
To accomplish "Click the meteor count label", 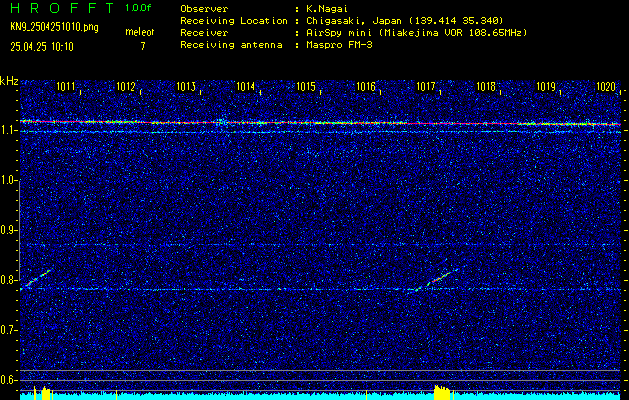I will coord(140,32).
